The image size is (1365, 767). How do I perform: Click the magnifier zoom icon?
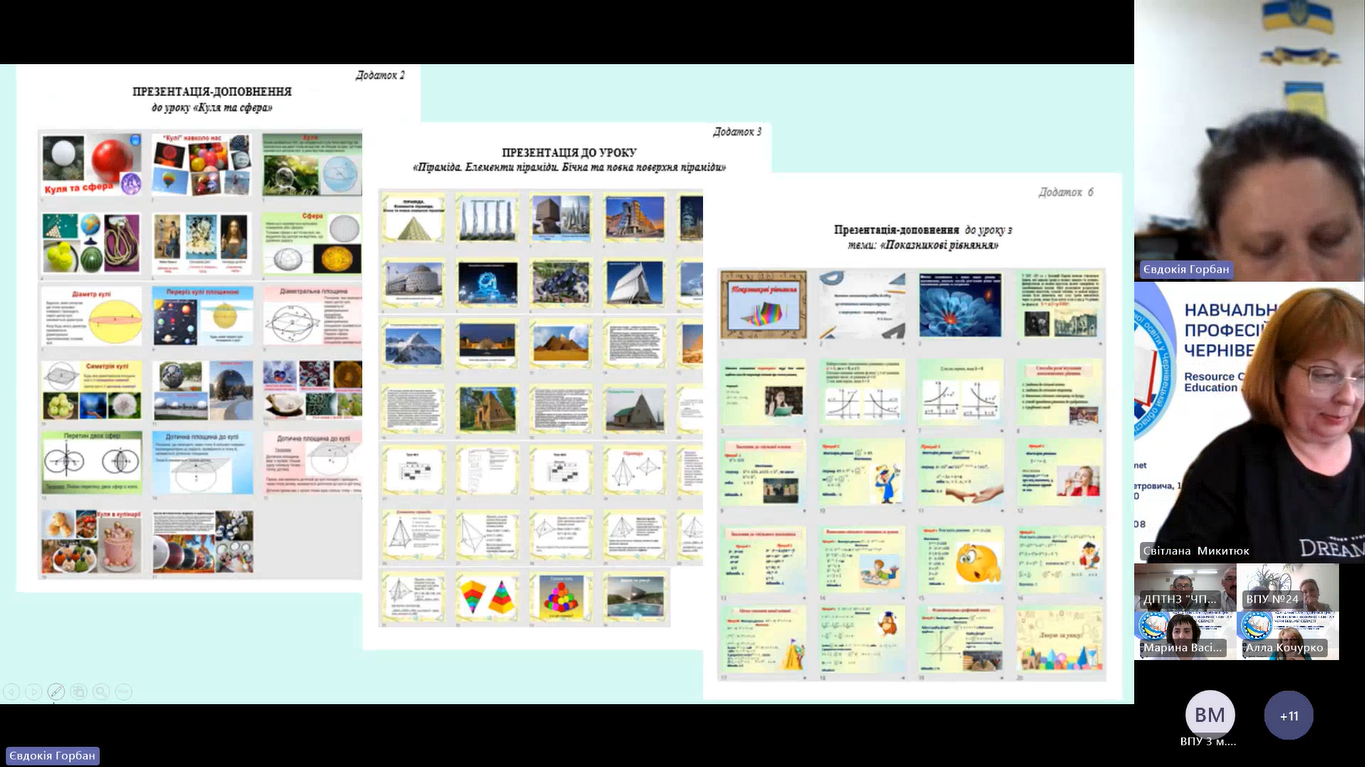[x=101, y=691]
